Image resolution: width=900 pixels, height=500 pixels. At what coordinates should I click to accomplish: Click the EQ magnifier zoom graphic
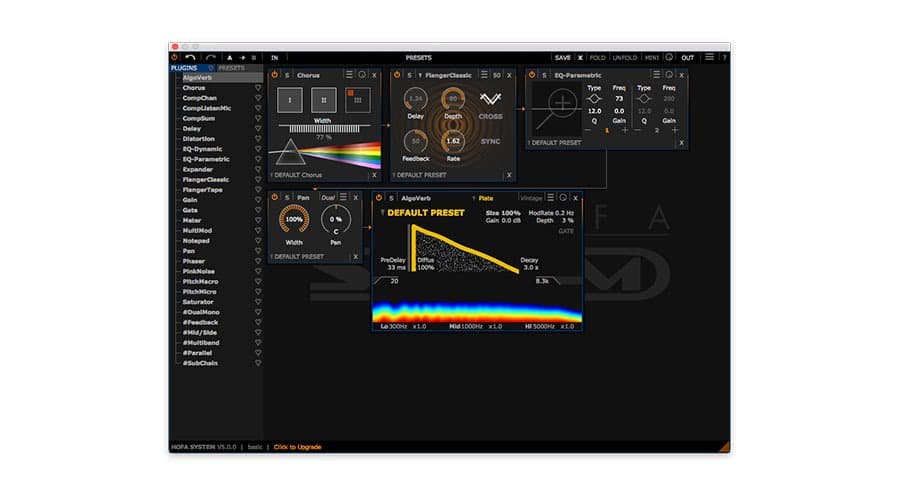(556, 110)
